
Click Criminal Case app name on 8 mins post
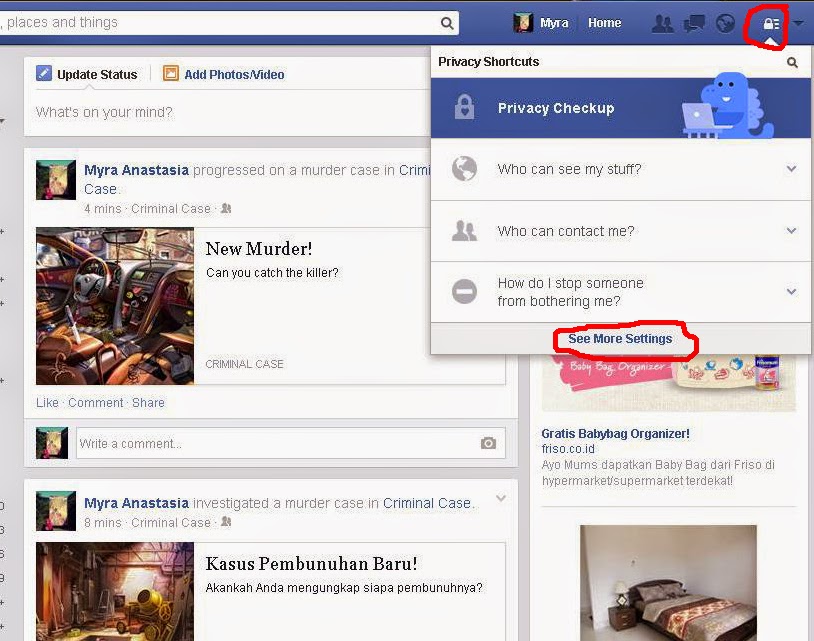pyautogui.click(x=170, y=522)
